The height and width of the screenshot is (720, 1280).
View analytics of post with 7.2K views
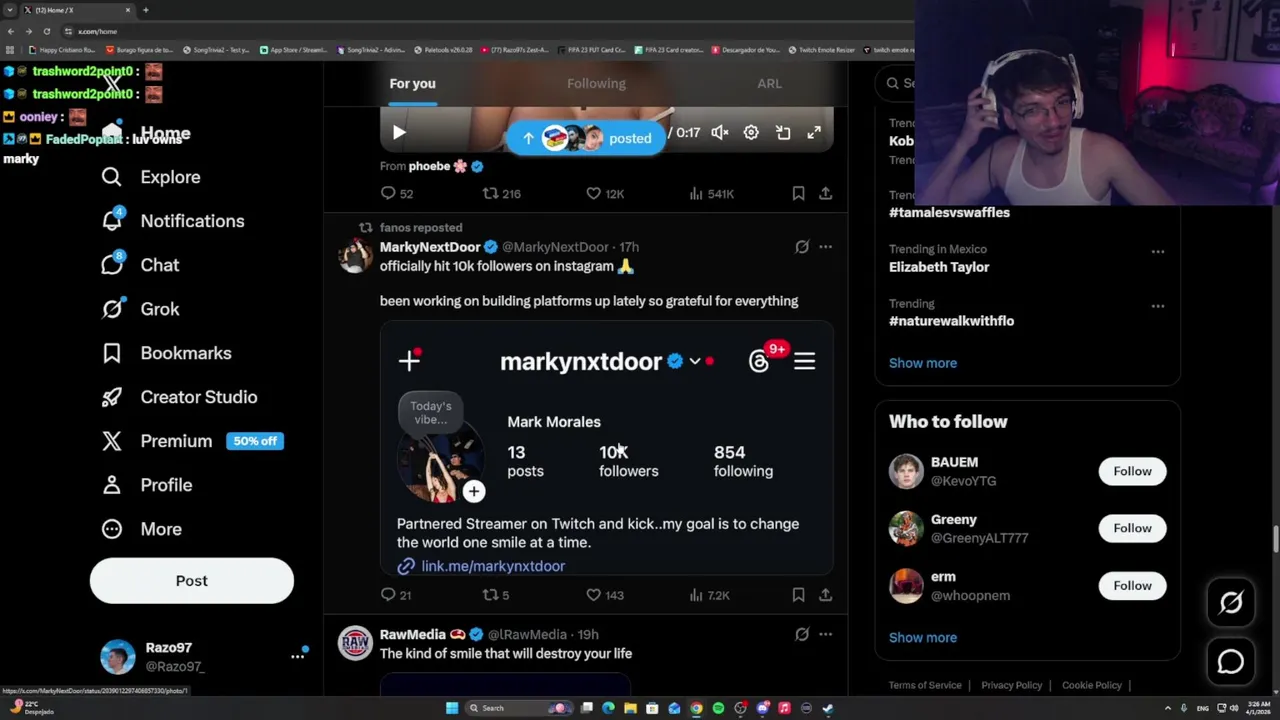click(x=710, y=595)
